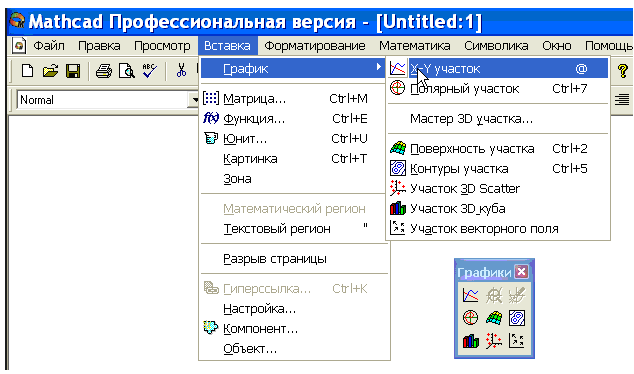The height and width of the screenshot is (374, 634).
Task: Choose Объект... menu item
Action: pyautogui.click(x=294, y=349)
